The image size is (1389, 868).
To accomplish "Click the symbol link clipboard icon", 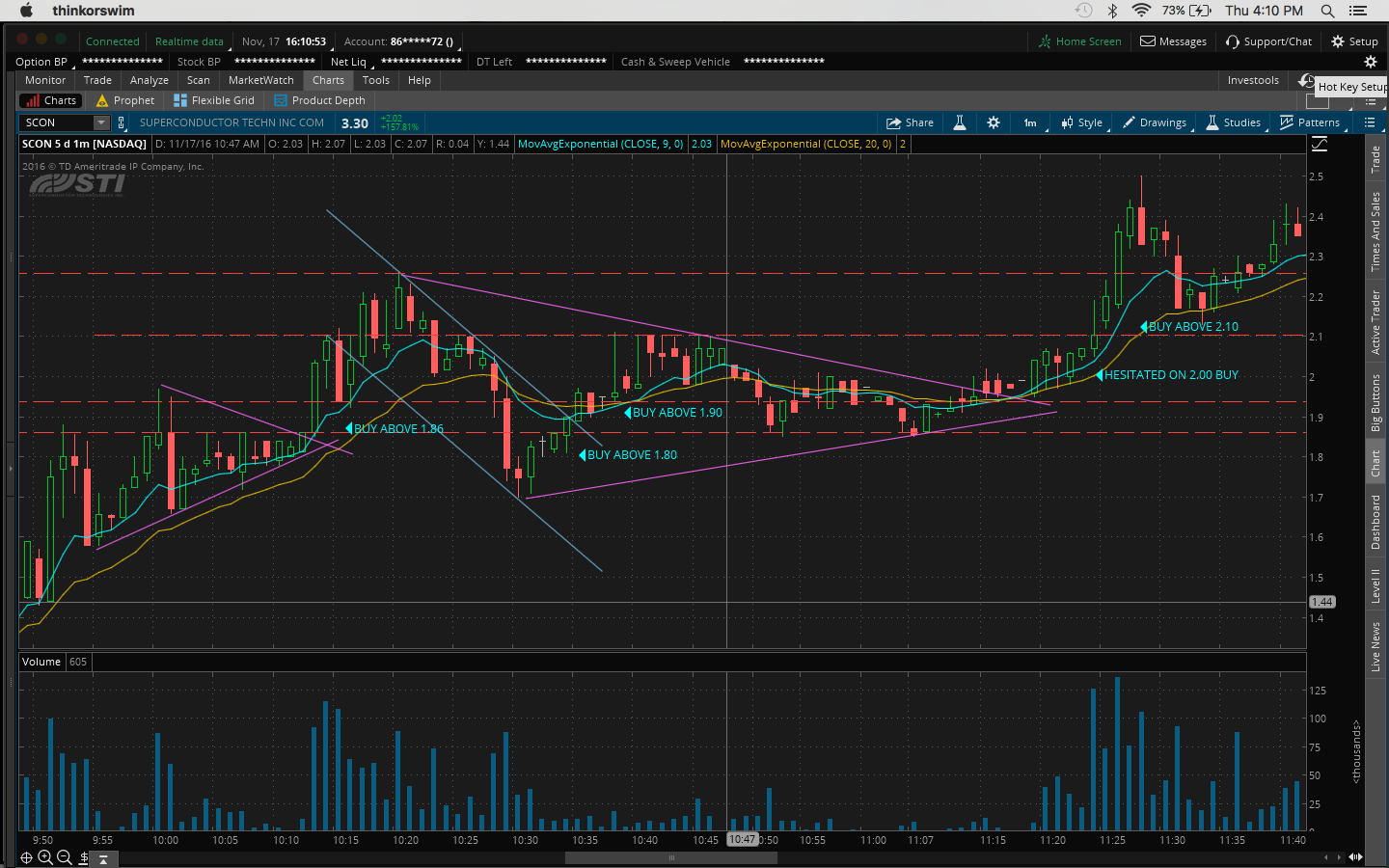I will point(122,122).
